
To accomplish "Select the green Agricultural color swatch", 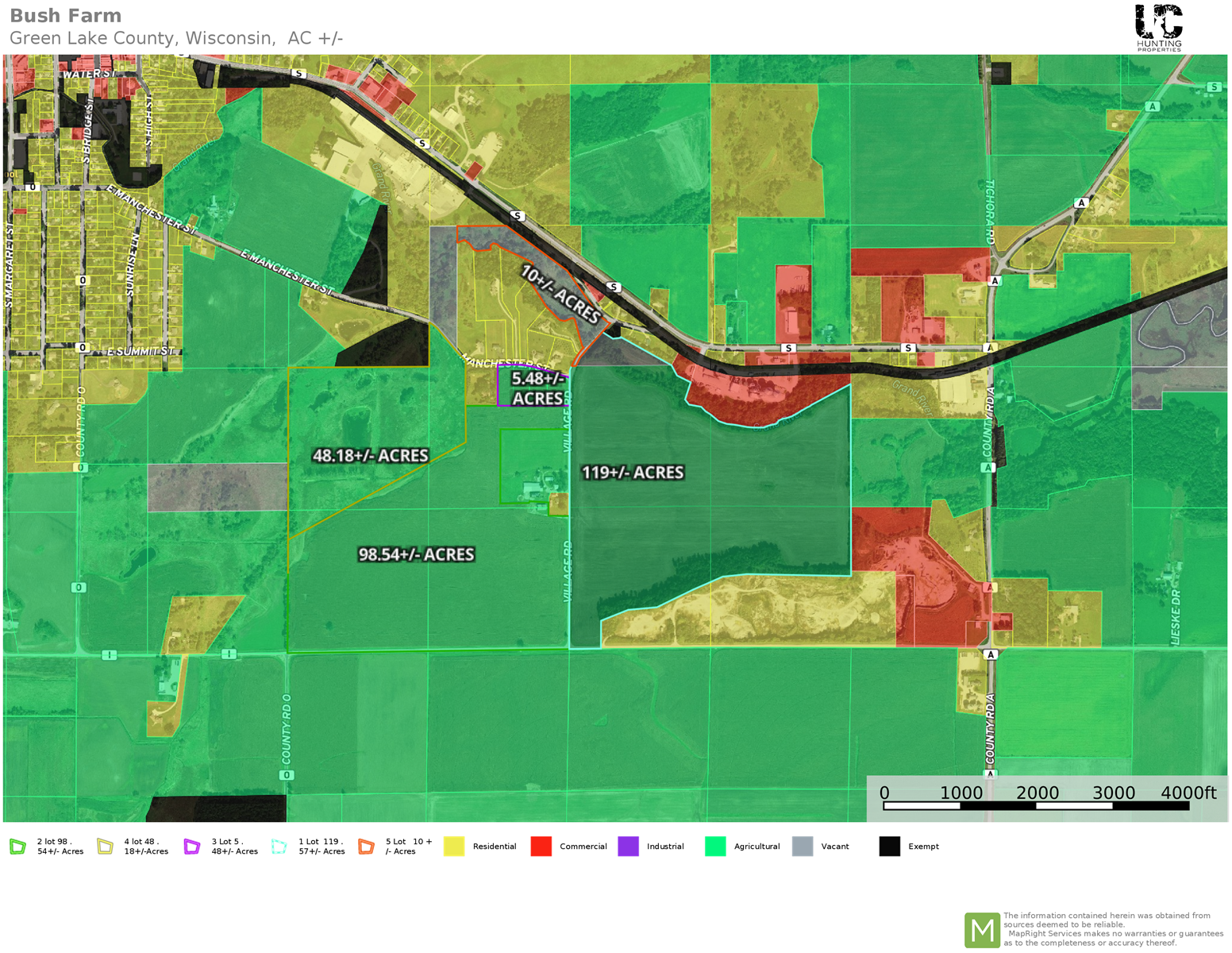I will (x=715, y=847).
